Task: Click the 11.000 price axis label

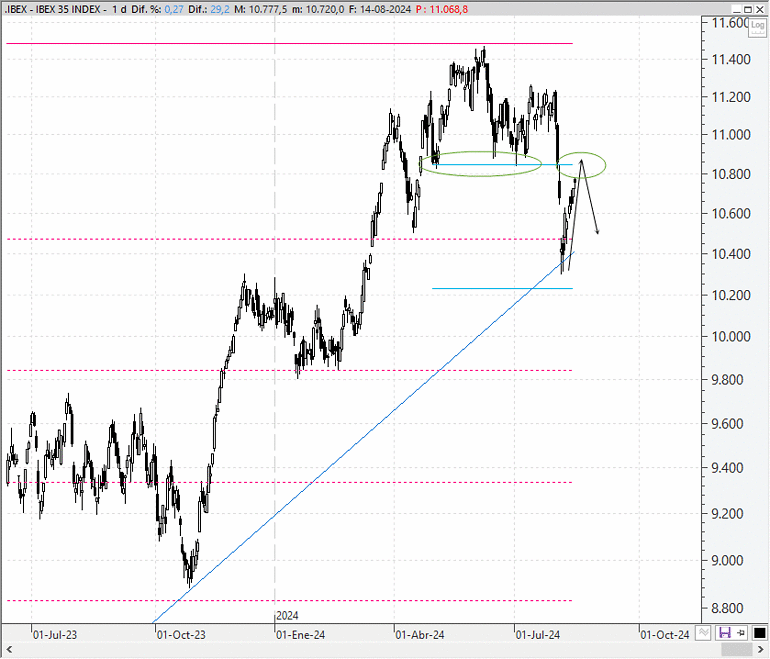Action: pyautogui.click(x=731, y=135)
